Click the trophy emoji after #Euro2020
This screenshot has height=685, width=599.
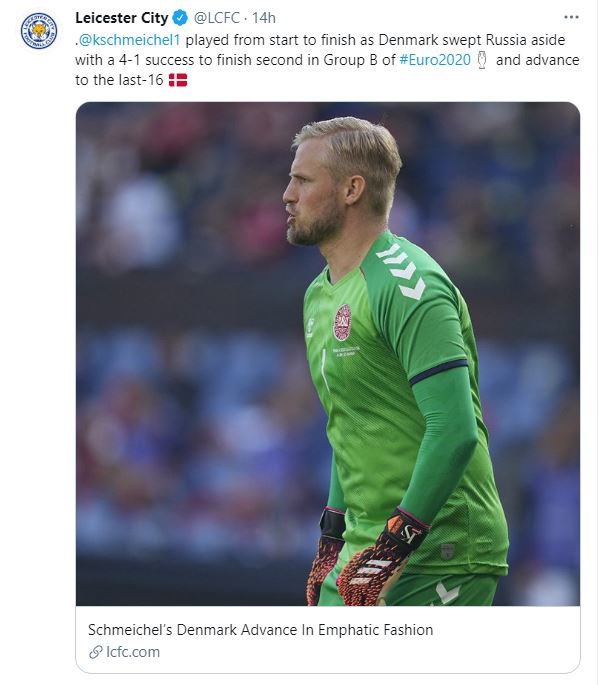pos(481,60)
